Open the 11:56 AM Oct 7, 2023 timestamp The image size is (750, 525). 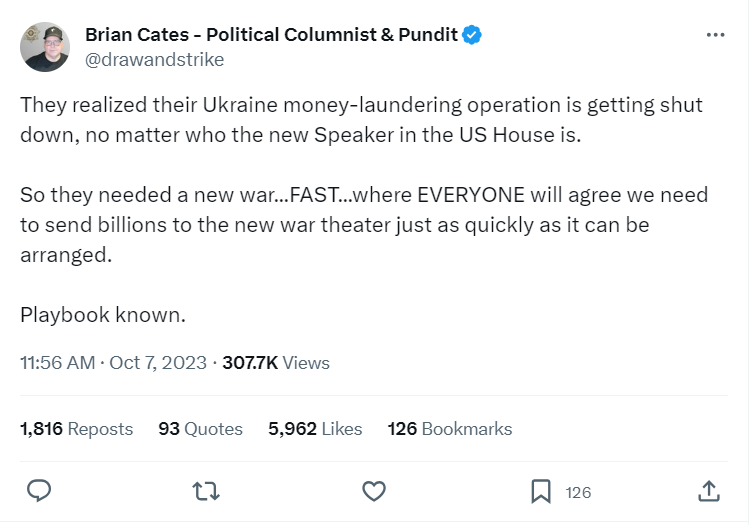113,363
